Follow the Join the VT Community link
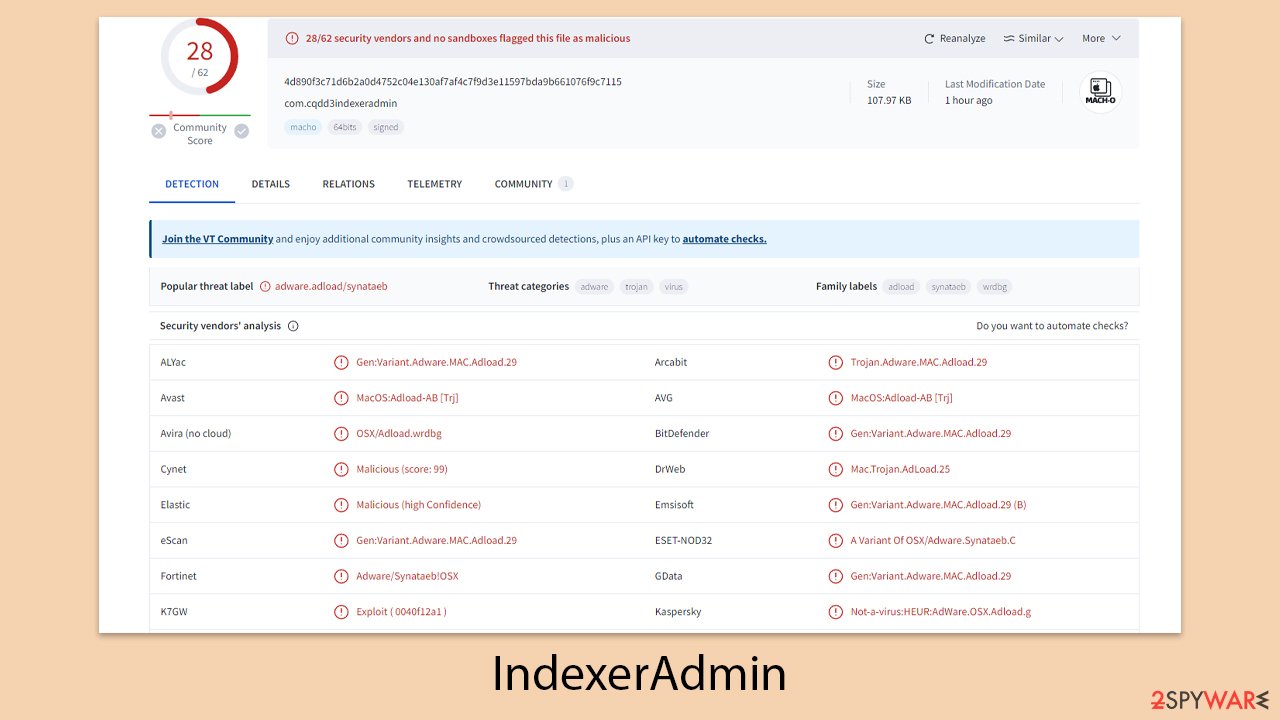Screen dimensions: 1280x720 click(x=217, y=239)
